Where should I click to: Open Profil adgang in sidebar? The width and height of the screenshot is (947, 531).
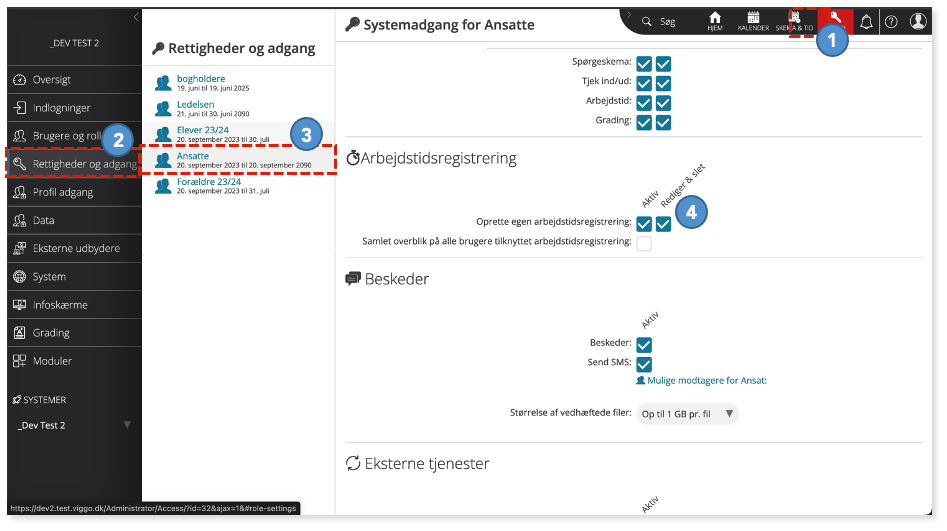point(74,192)
